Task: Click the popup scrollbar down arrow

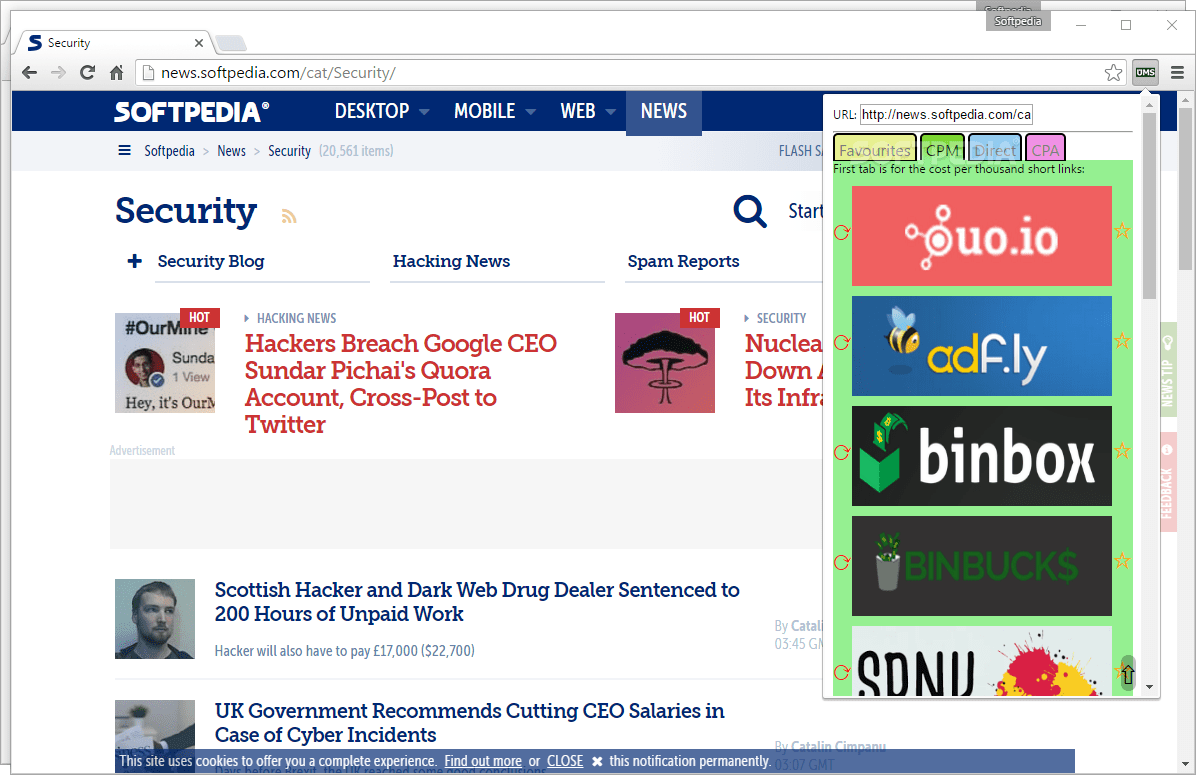Action: point(1149,687)
